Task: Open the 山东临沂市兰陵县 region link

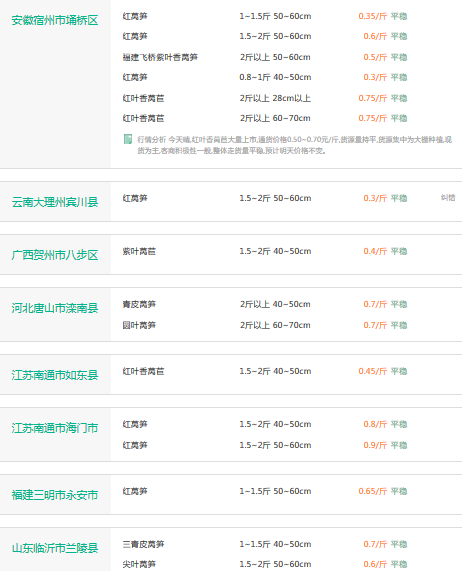Action: [55, 548]
